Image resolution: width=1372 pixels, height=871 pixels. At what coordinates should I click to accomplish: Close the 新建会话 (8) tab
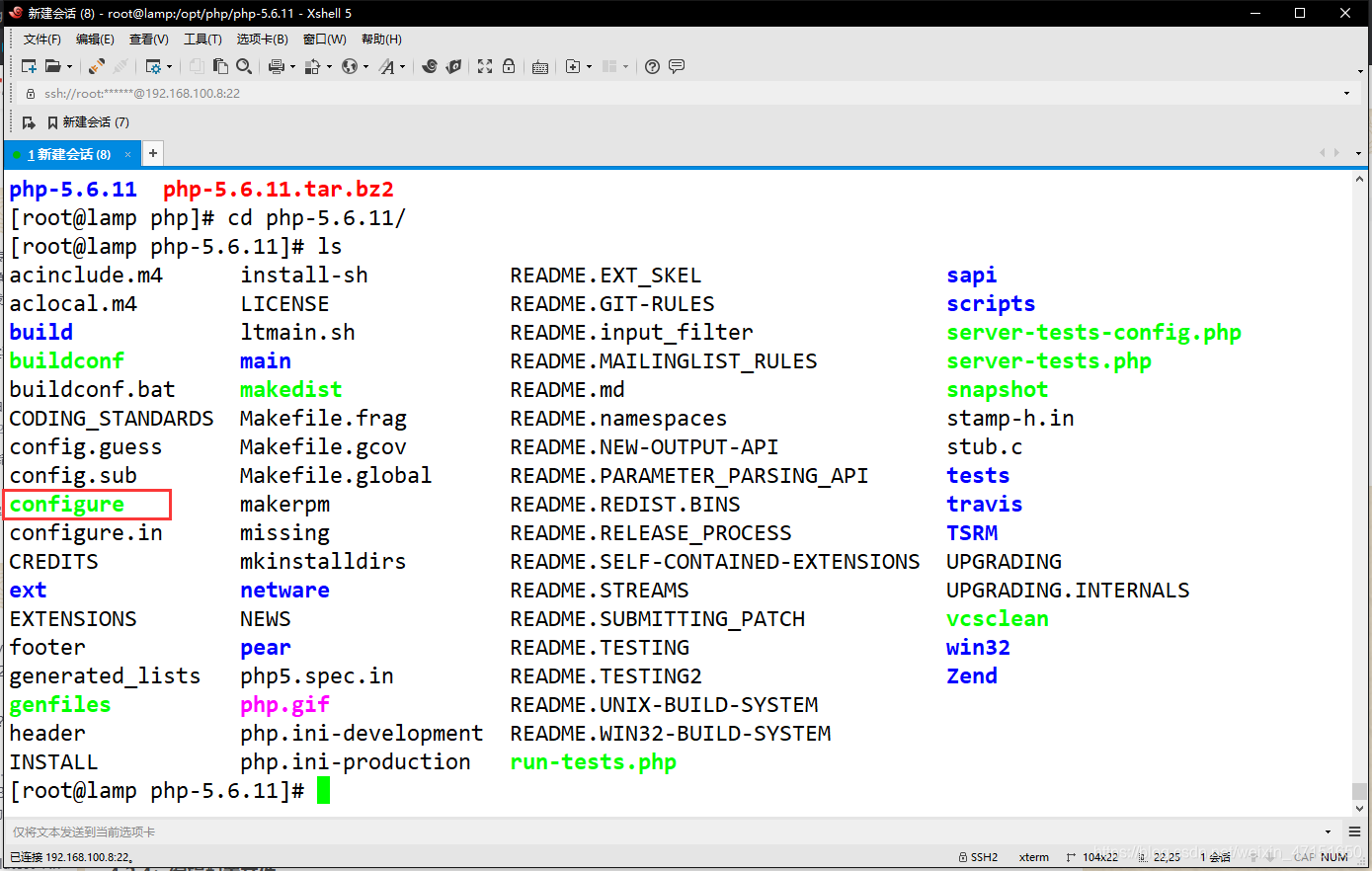[x=127, y=154]
